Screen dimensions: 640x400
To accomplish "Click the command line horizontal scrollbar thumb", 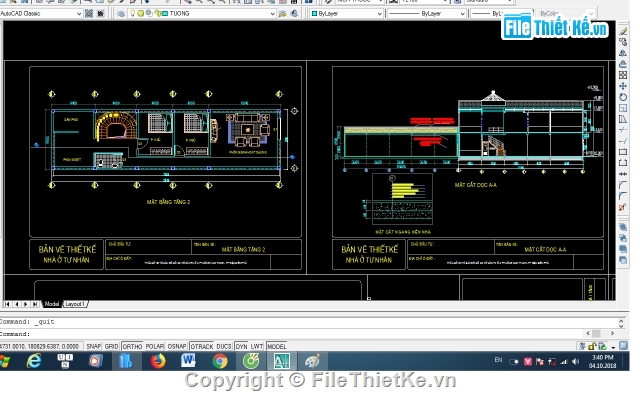I will (x=596, y=333).
